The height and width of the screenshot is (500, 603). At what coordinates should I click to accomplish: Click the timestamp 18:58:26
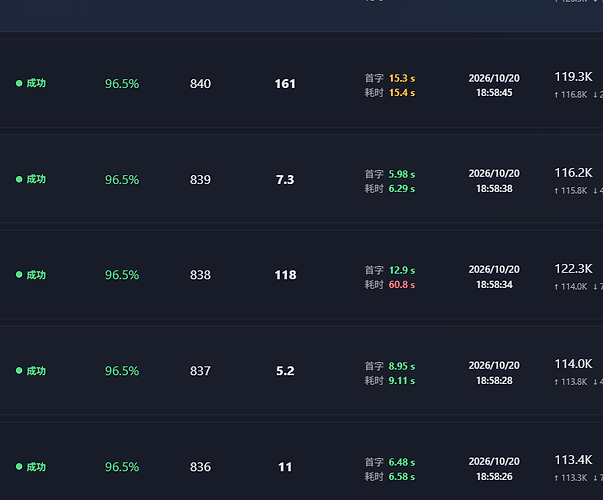point(494,477)
